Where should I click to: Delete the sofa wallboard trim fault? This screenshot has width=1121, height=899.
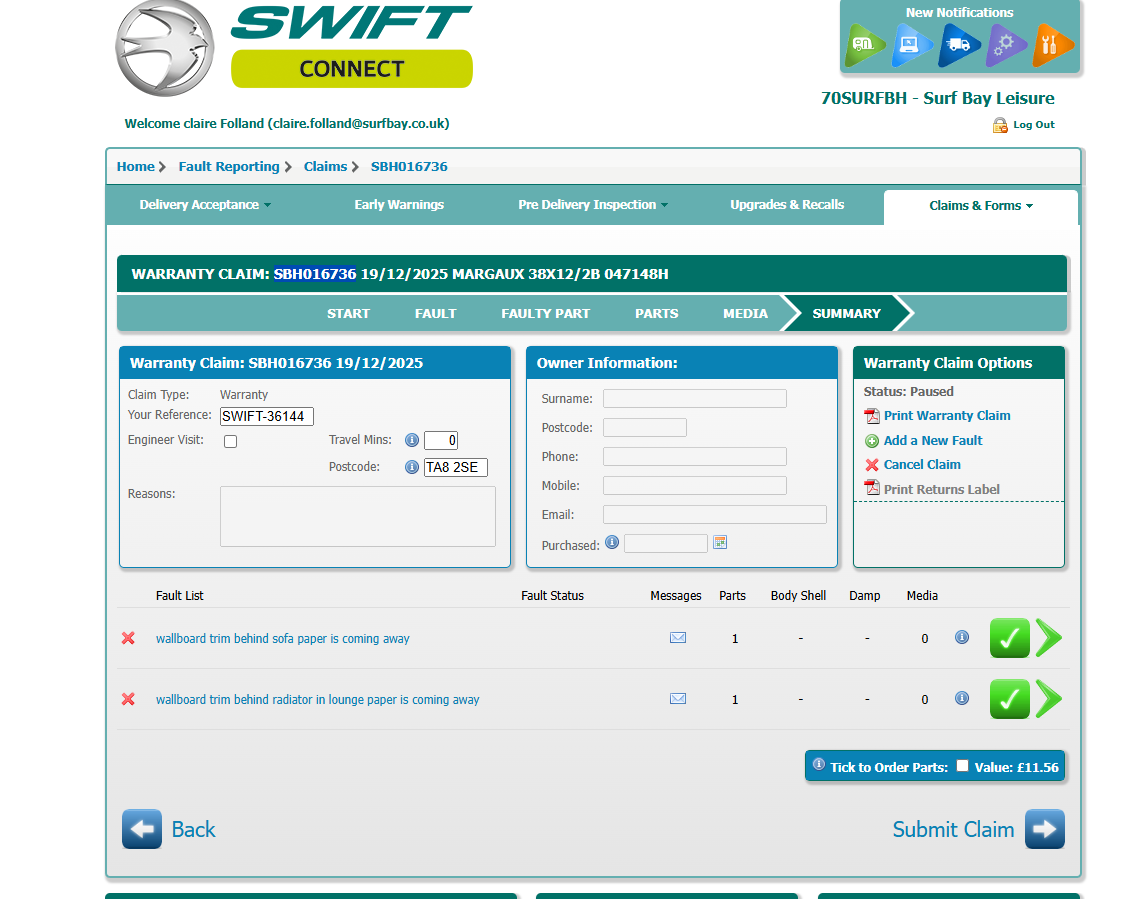128,638
